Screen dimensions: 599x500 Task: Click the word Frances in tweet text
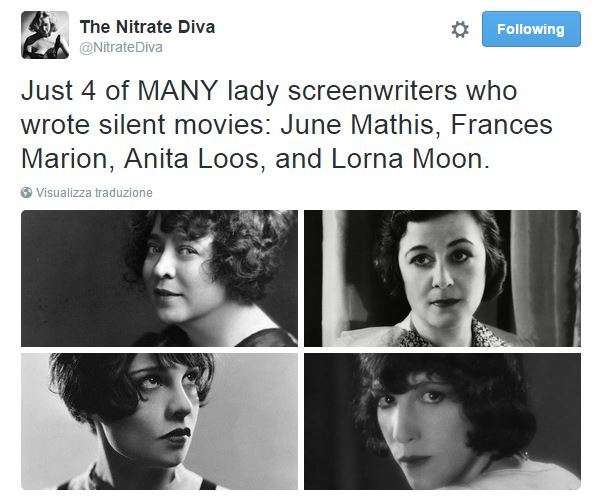click(502, 125)
